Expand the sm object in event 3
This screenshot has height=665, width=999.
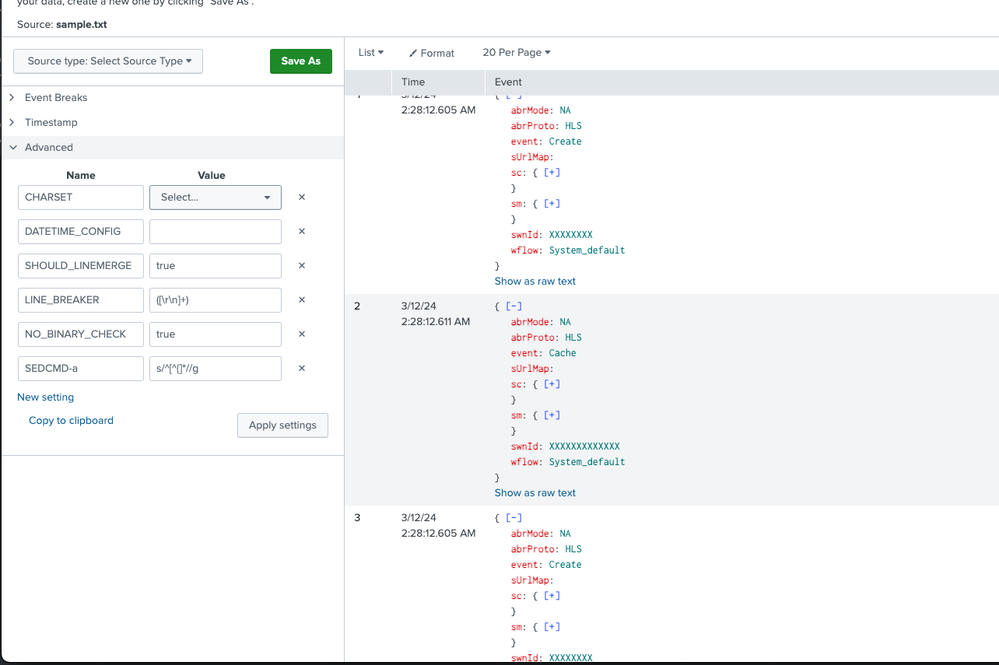tap(551, 627)
